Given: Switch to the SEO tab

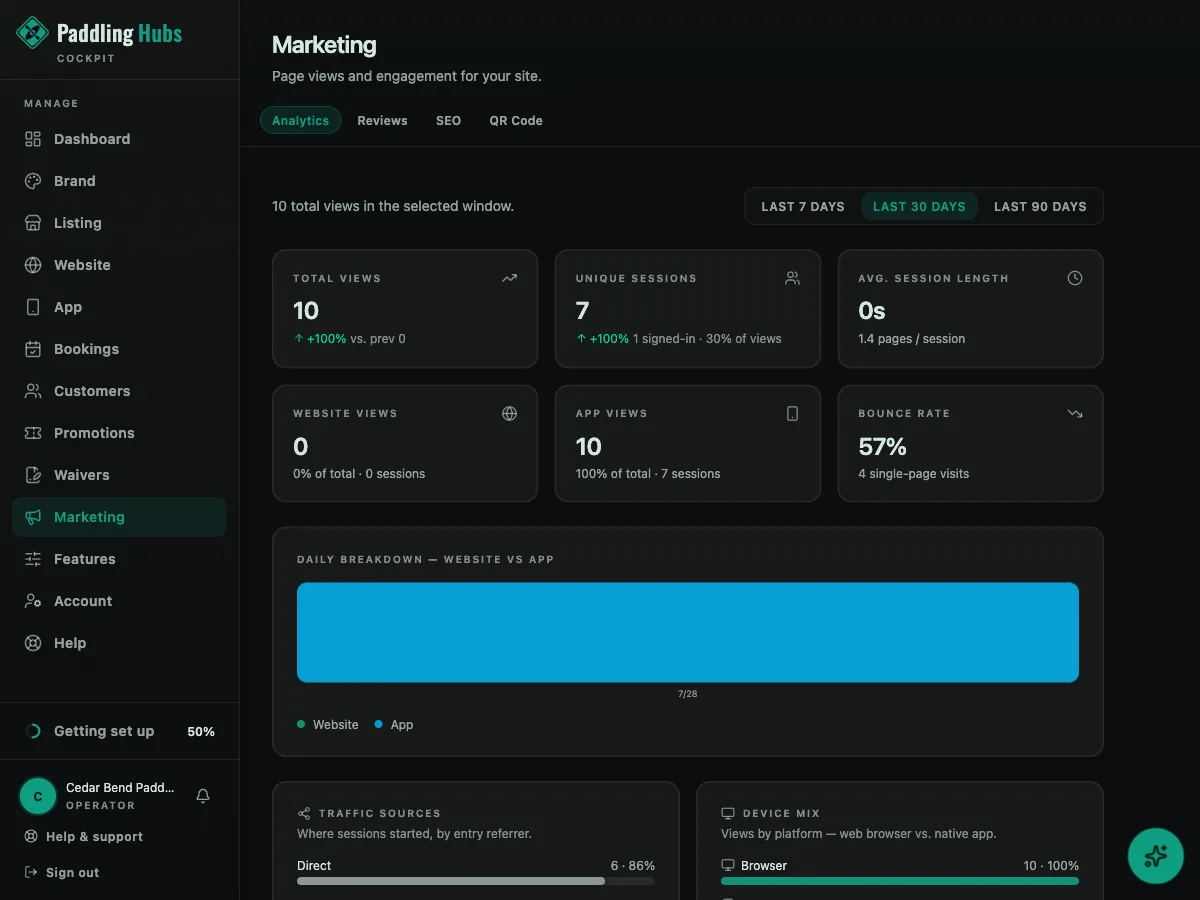Looking at the screenshot, I should (x=448, y=120).
